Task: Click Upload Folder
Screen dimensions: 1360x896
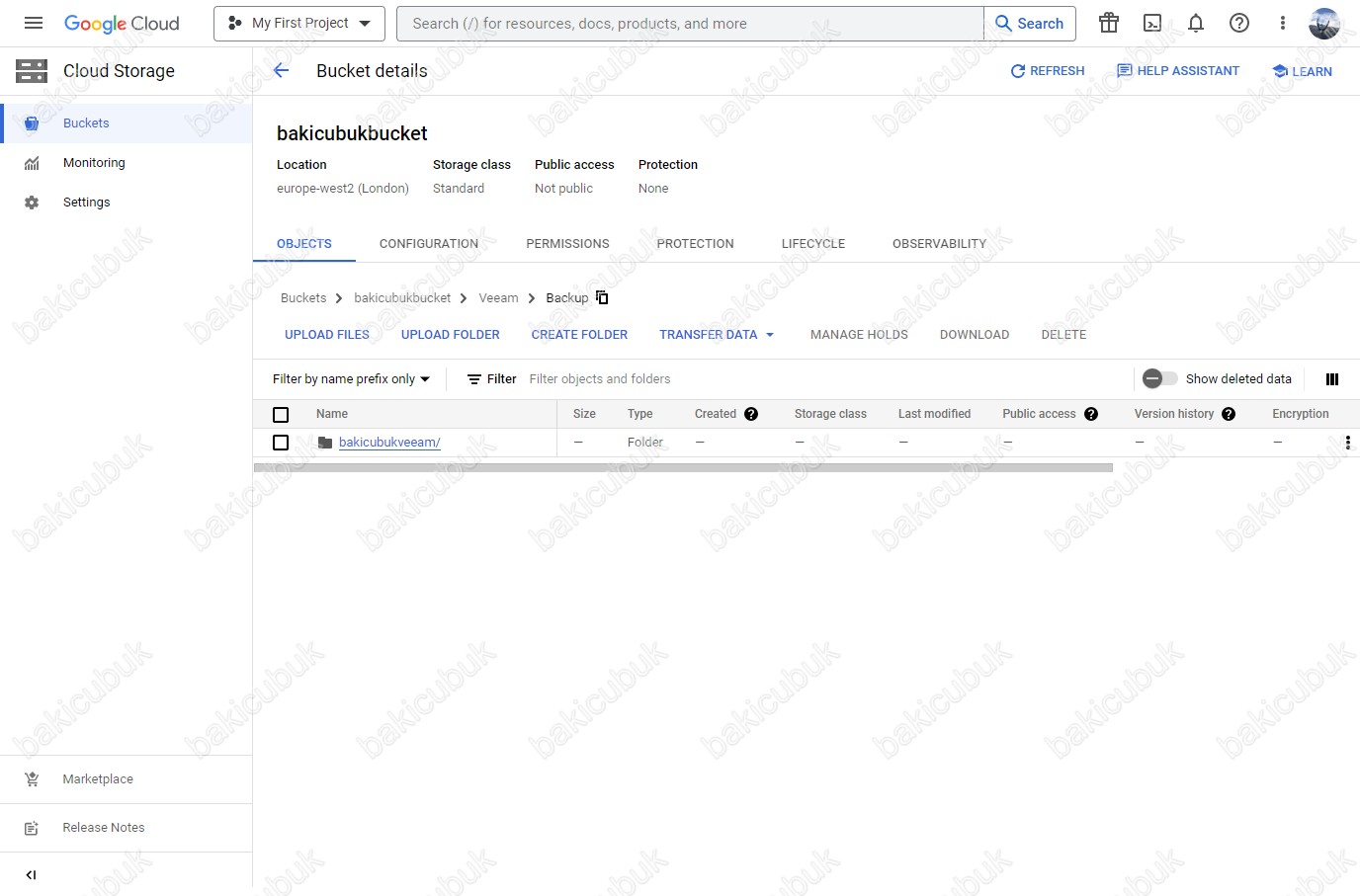Action: click(451, 335)
